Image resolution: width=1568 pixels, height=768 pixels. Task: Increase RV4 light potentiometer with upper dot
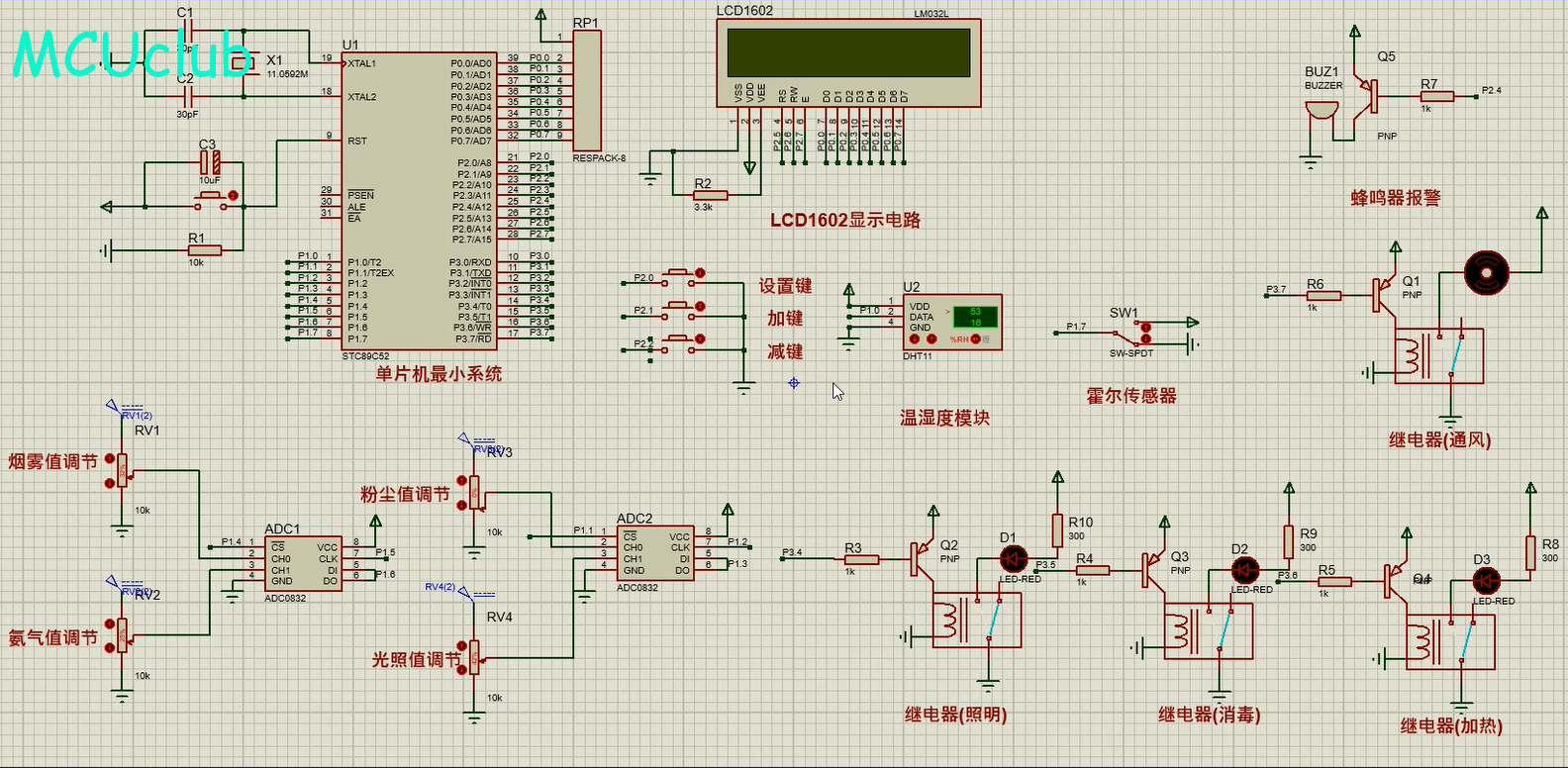point(462,644)
